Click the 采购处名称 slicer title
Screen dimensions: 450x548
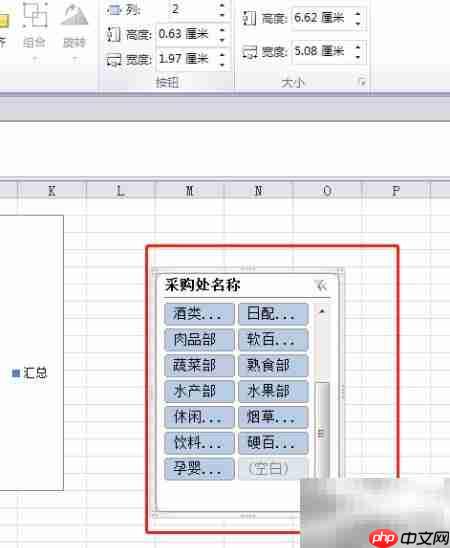pyautogui.click(x=202, y=285)
